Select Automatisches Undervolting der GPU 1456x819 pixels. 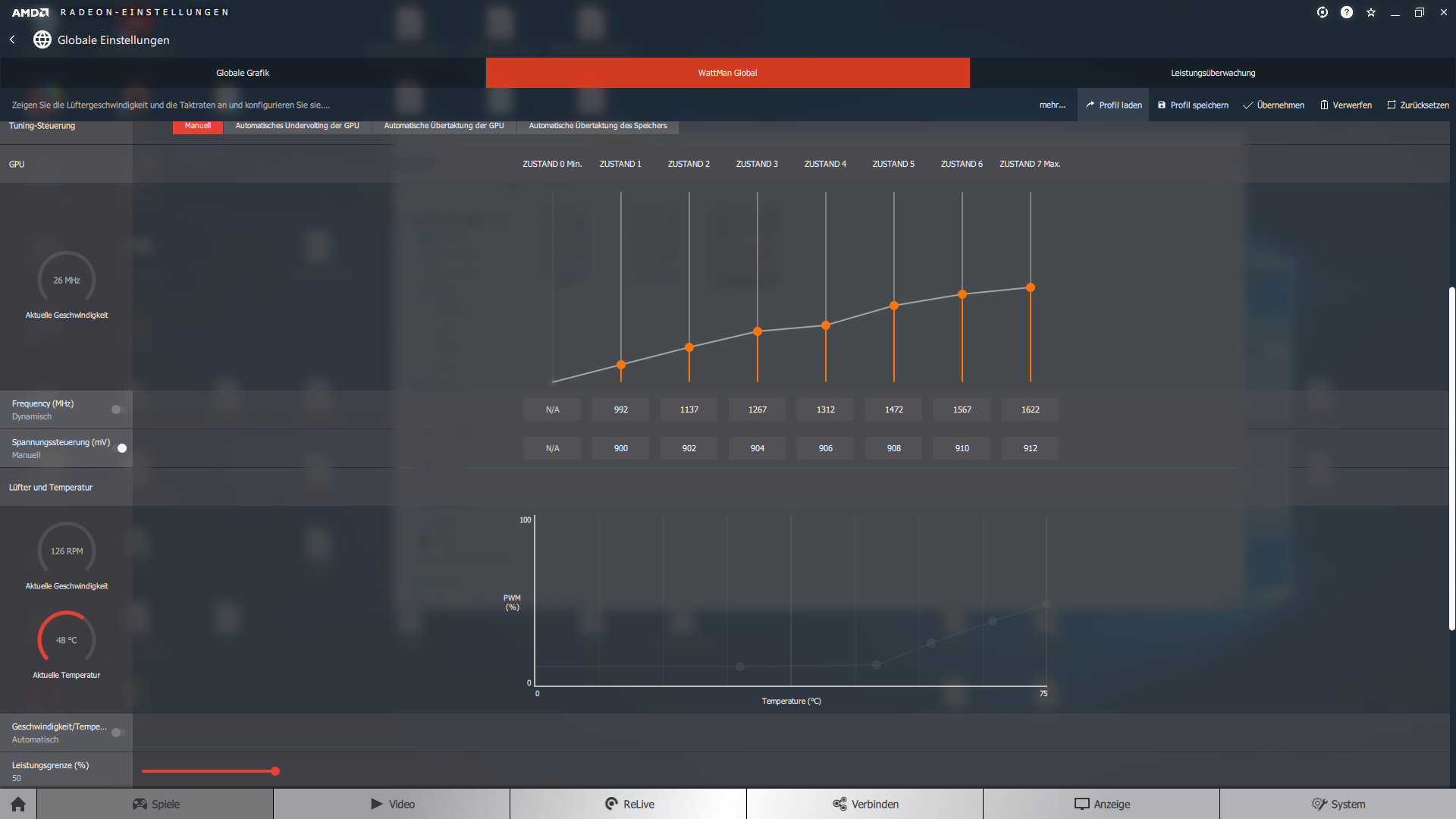point(297,126)
